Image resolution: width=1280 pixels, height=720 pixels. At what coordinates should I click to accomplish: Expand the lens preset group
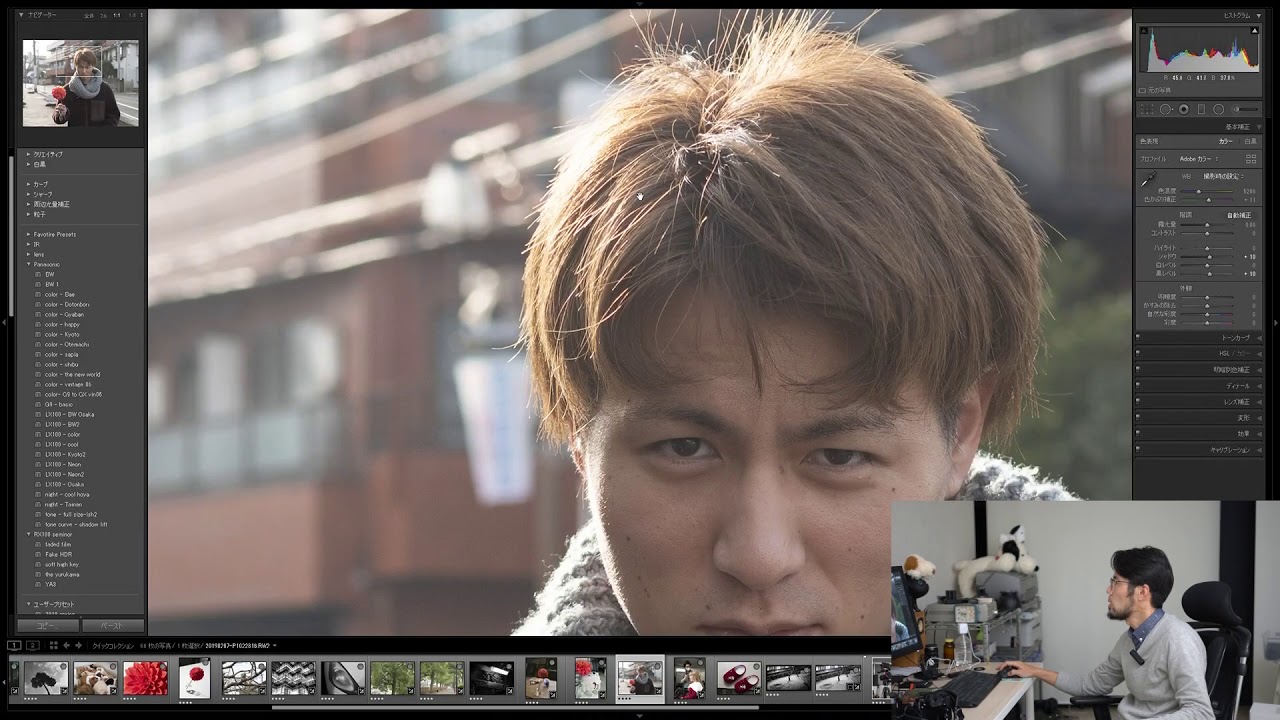click(x=28, y=254)
